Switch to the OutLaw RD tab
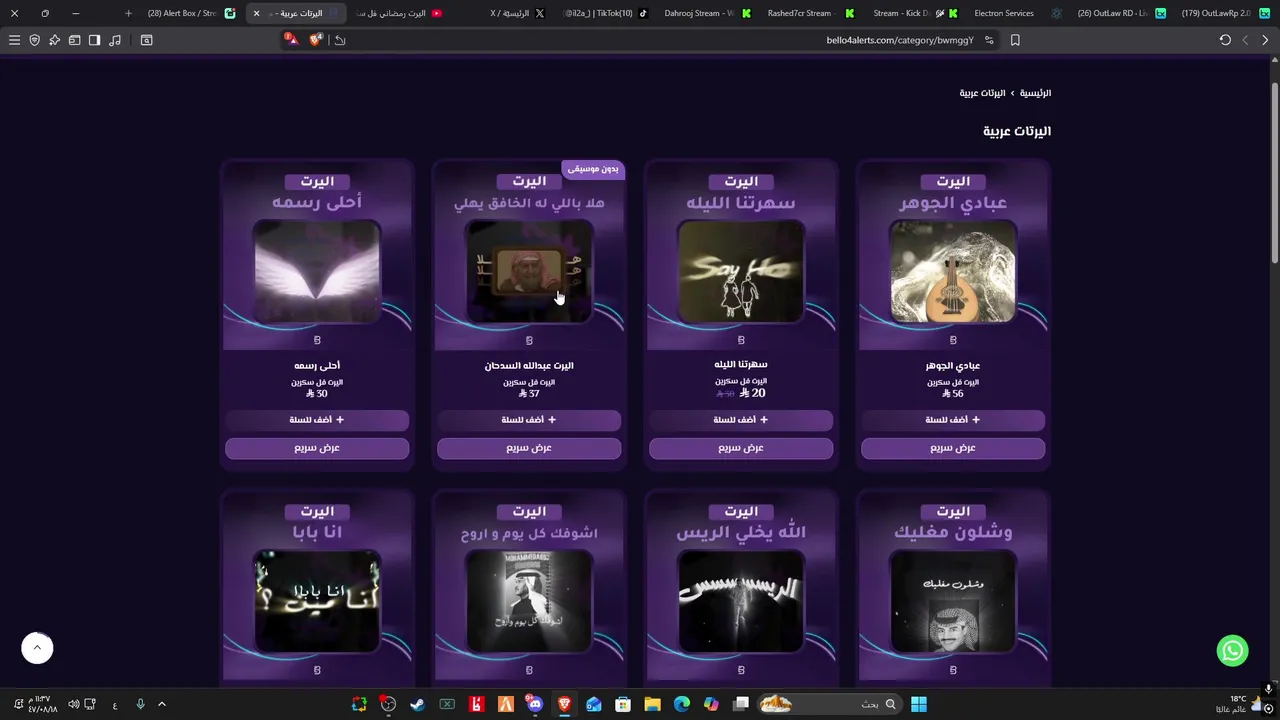 click(1120, 13)
